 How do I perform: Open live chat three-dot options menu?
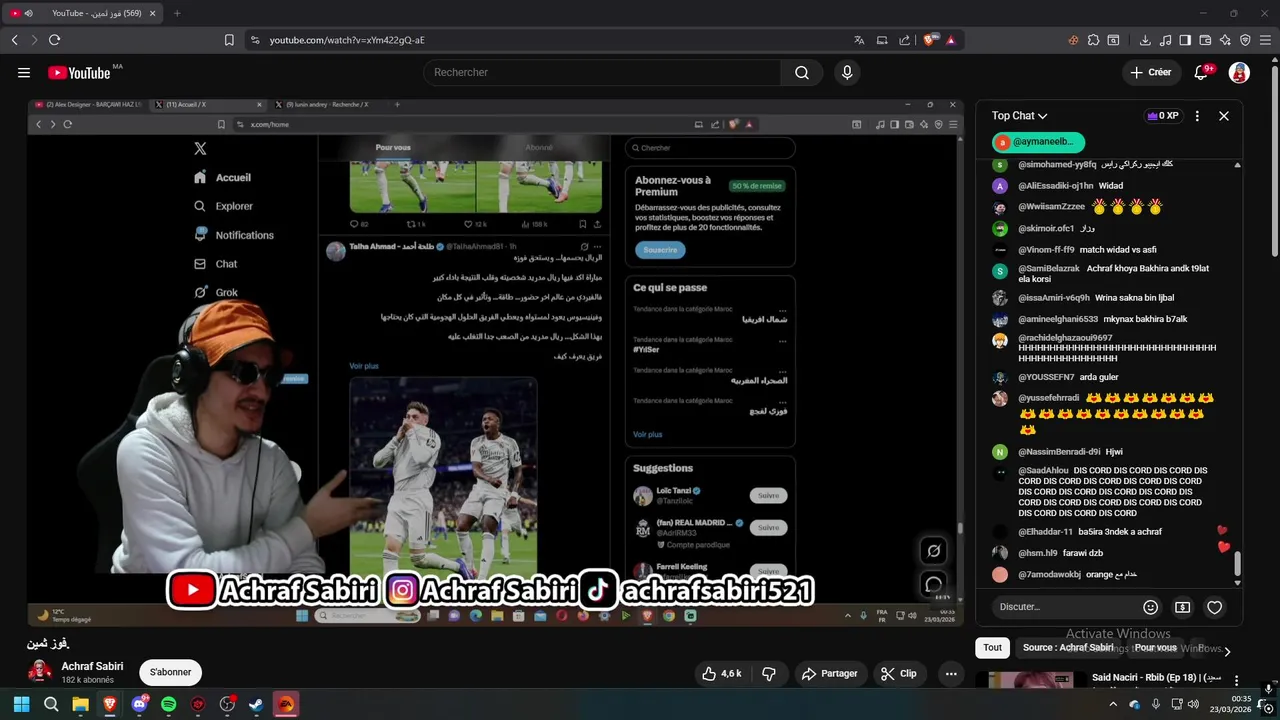(1197, 116)
